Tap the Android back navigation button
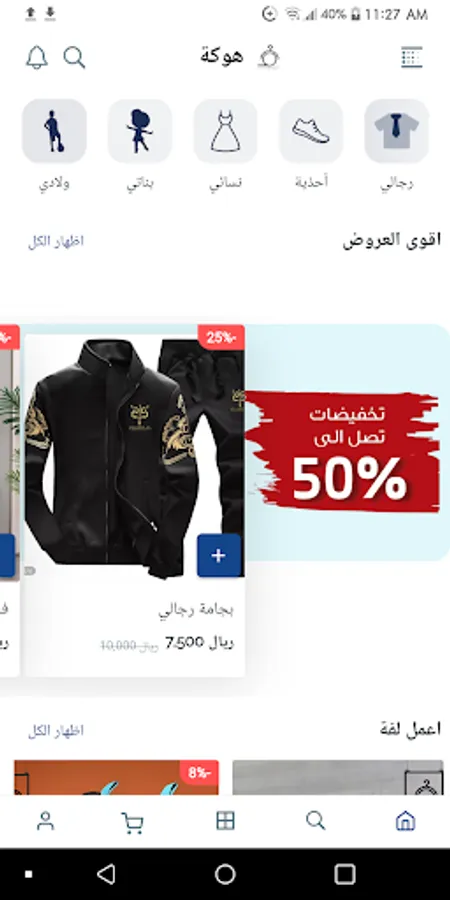 coord(106,874)
